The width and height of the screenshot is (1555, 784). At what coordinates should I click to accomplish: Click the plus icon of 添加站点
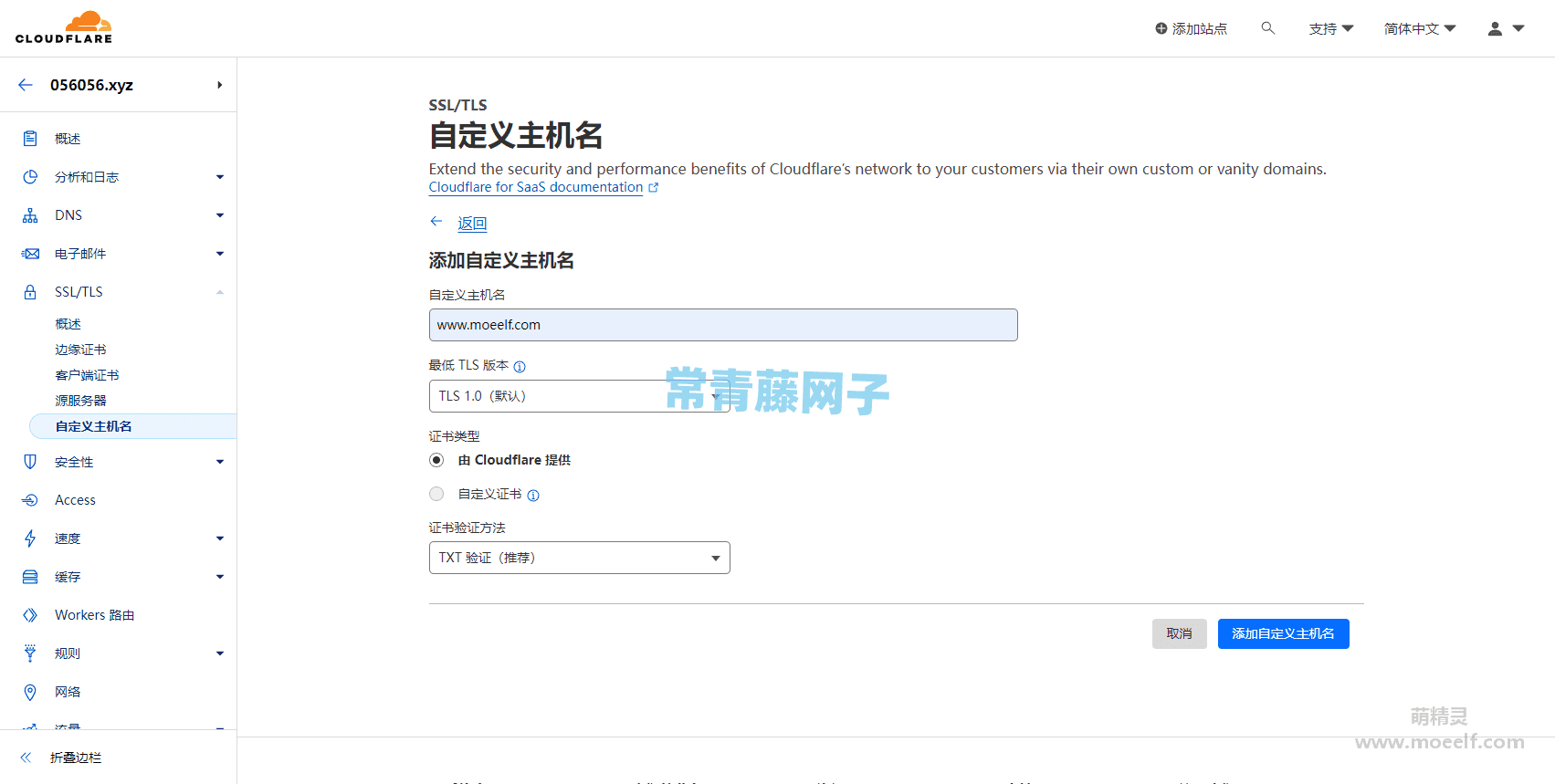(1161, 28)
